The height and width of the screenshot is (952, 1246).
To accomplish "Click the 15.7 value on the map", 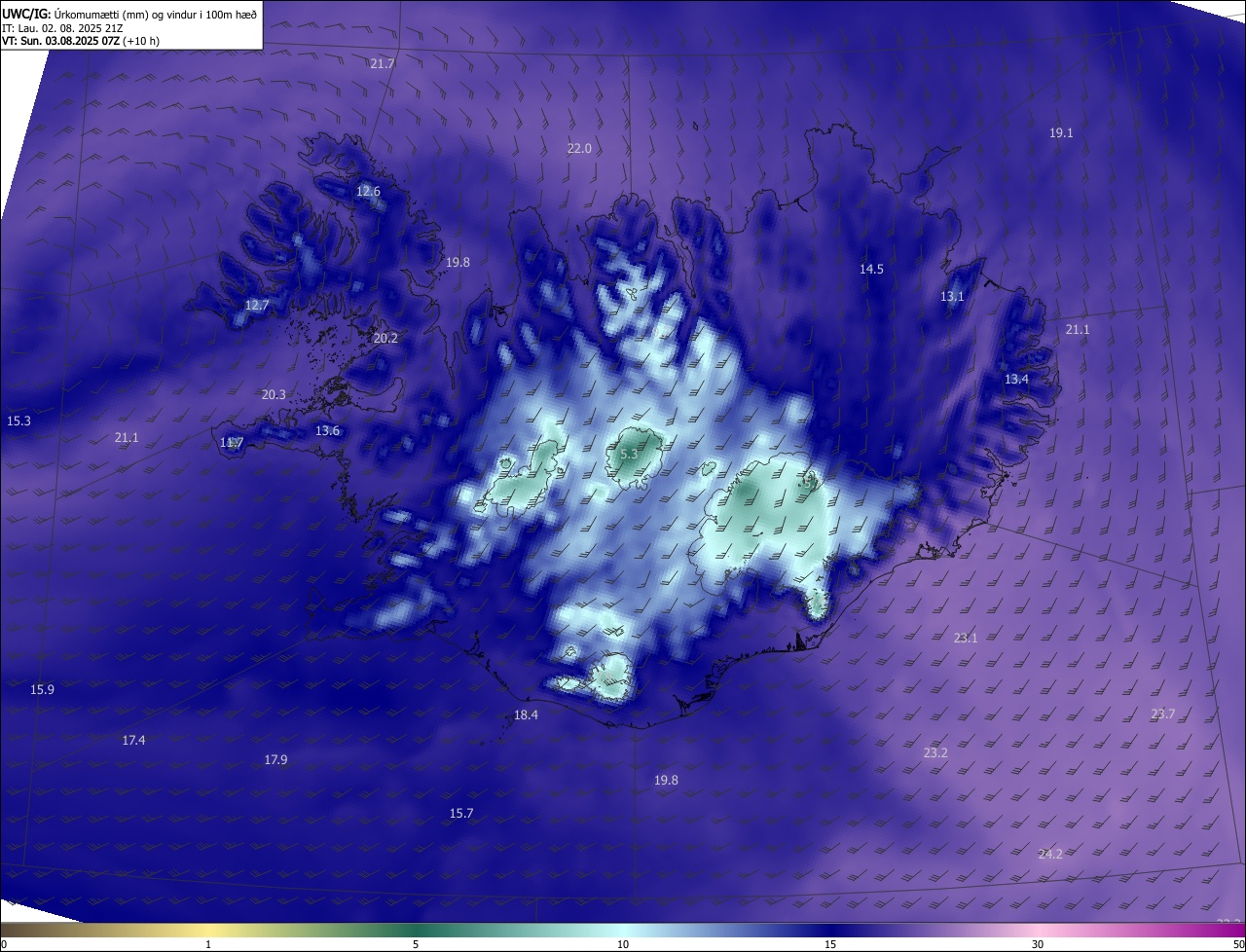I will click(461, 813).
